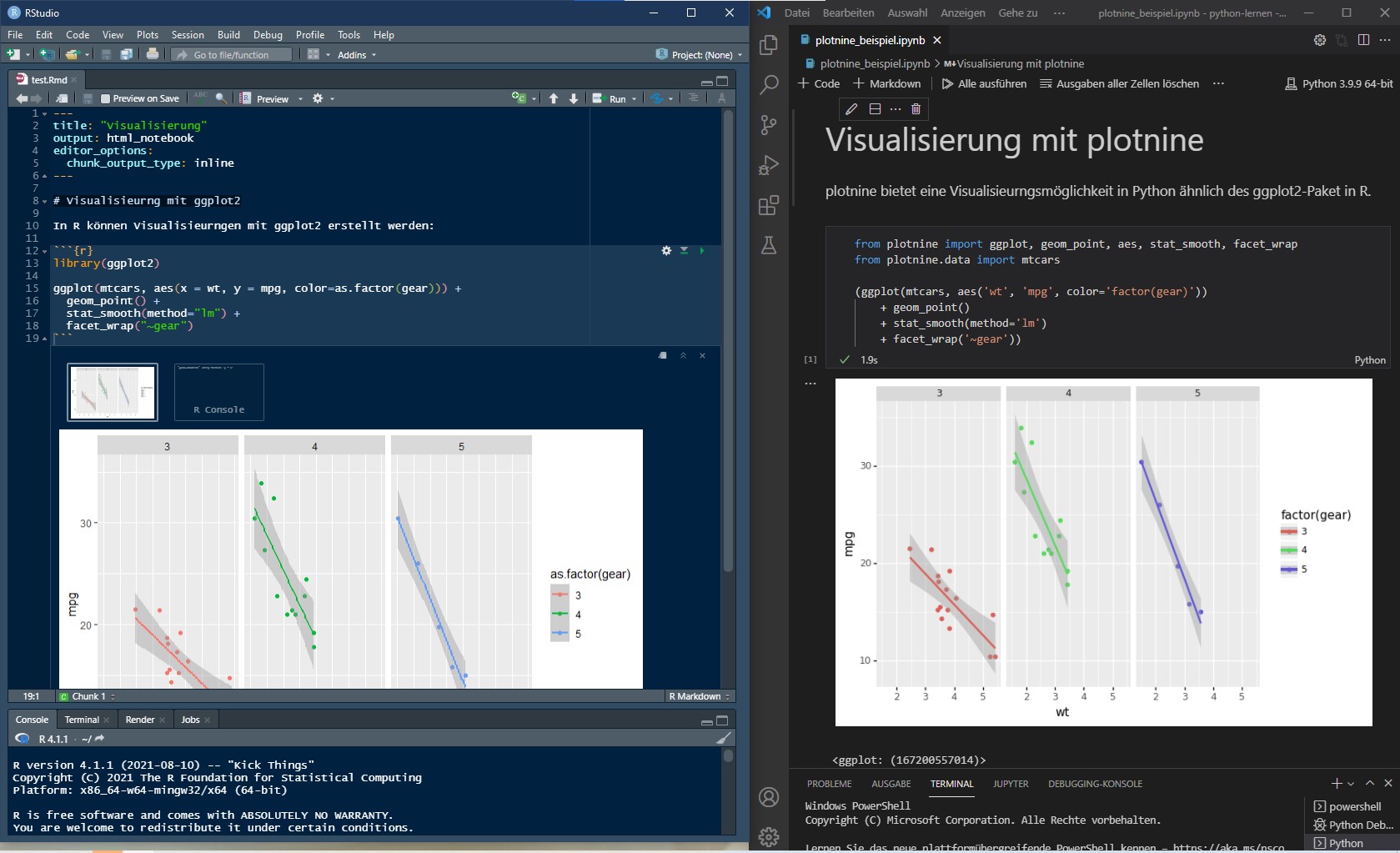Open the Preview dropdown arrow
Image resolution: width=1400 pixels, height=853 pixels.
click(x=300, y=99)
